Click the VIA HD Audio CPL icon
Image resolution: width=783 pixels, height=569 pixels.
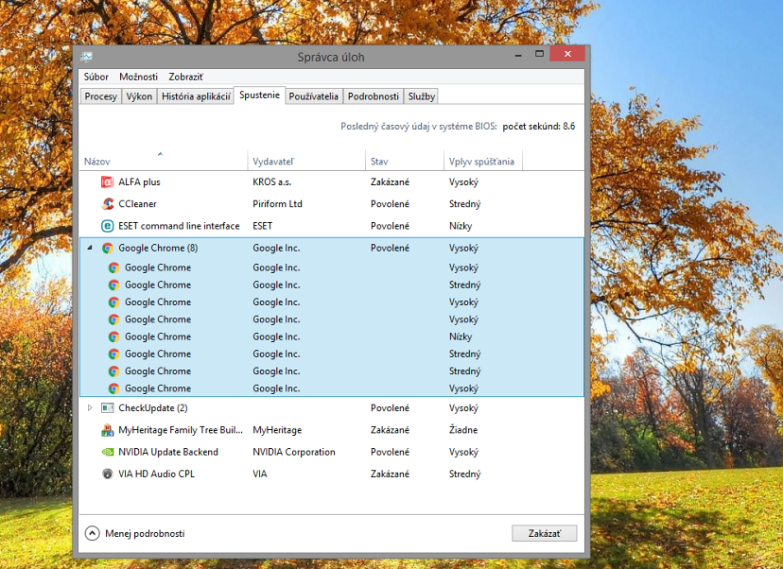(107, 474)
